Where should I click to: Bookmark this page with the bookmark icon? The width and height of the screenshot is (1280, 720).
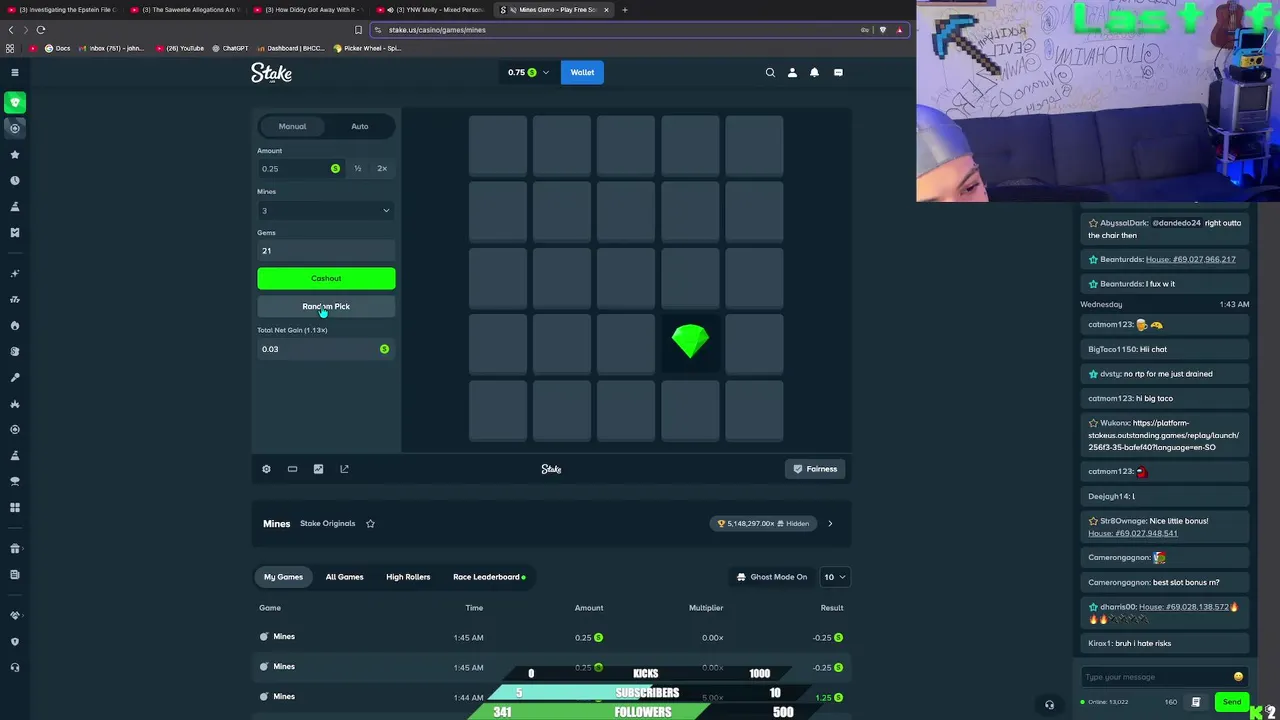click(x=358, y=30)
